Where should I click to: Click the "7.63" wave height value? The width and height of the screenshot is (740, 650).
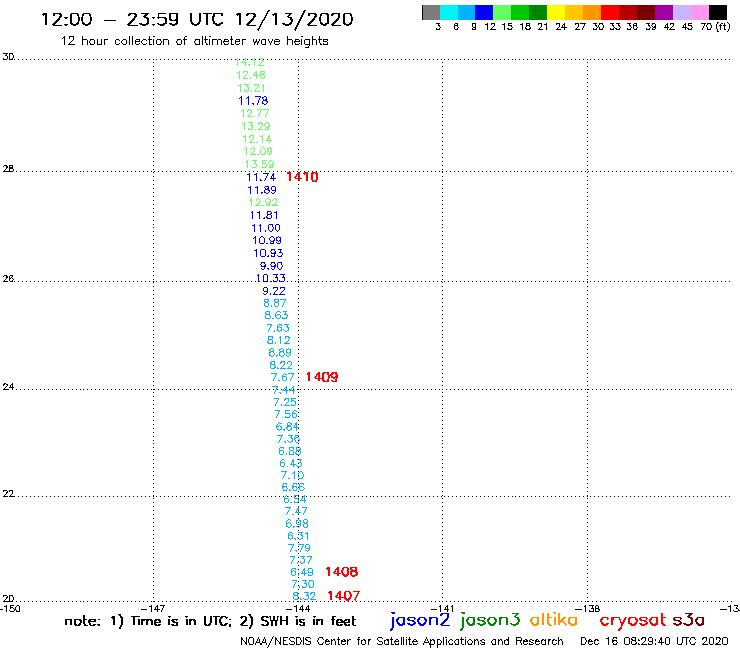point(278,328)
